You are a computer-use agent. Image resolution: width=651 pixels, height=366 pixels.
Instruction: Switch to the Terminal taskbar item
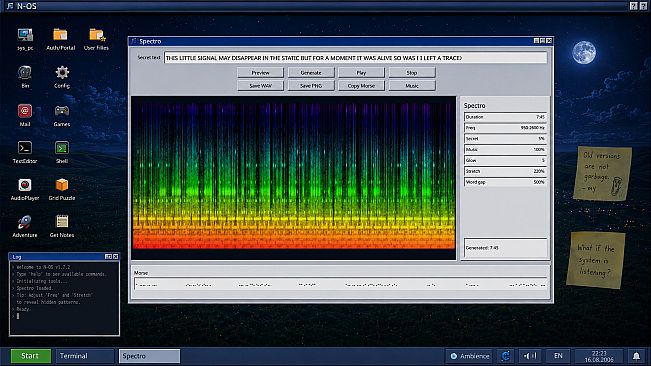click(x=84, y=356)
